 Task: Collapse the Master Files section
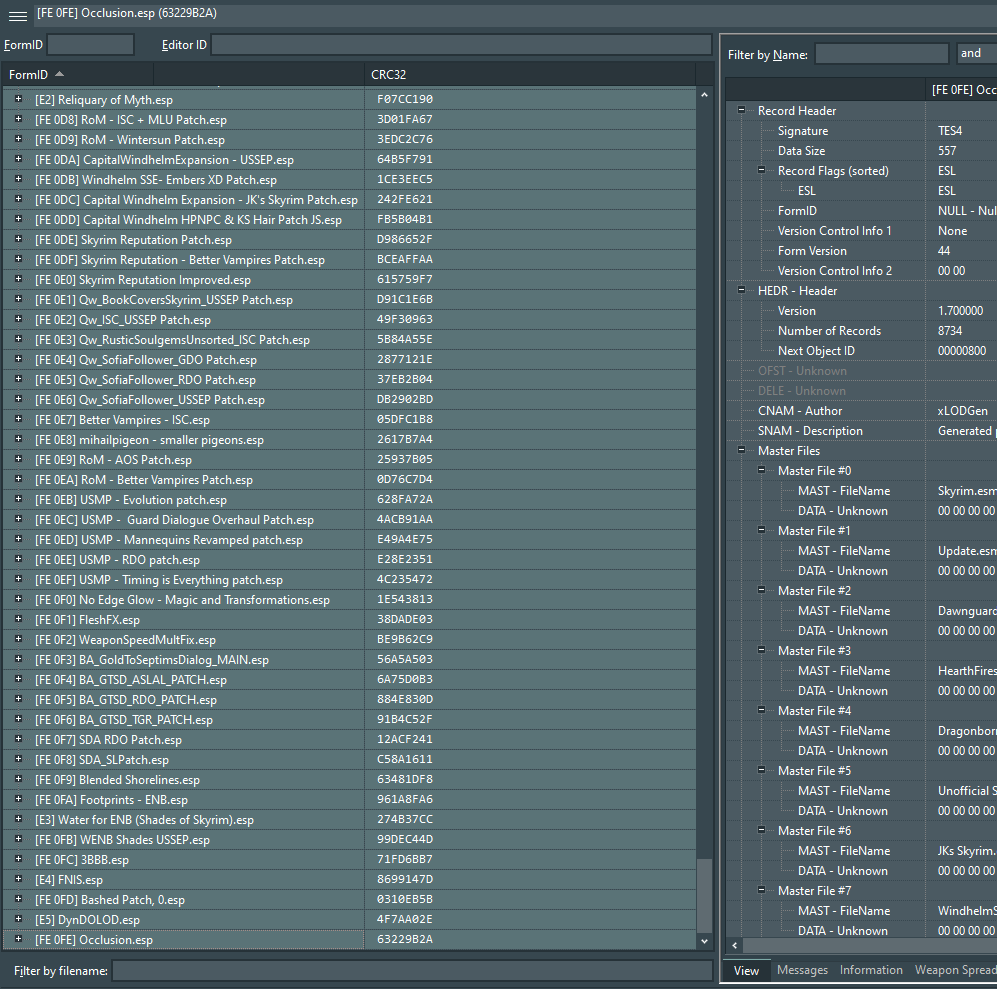741,450
